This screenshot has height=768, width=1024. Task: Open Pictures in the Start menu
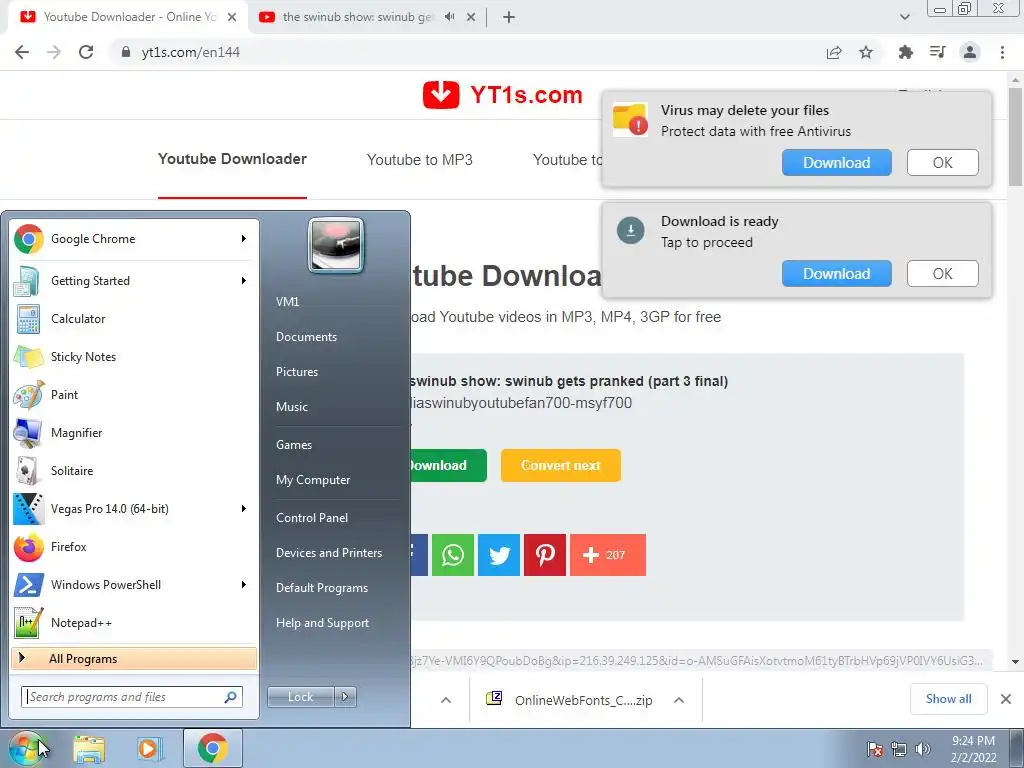[x=297, y=372]
